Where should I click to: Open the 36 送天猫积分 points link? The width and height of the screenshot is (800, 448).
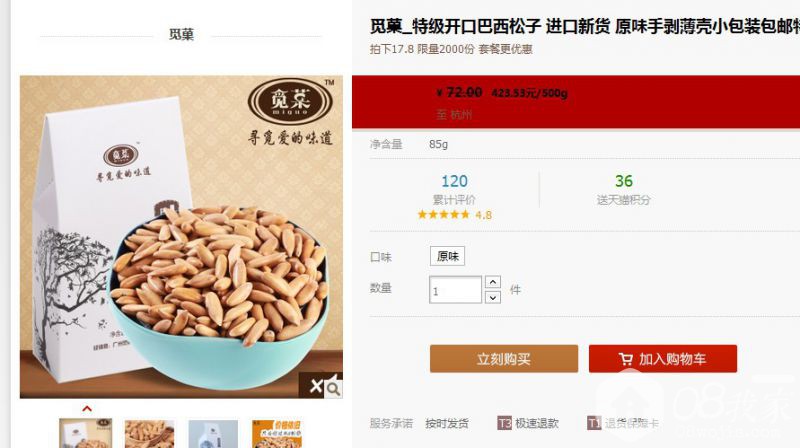(623, 189)
